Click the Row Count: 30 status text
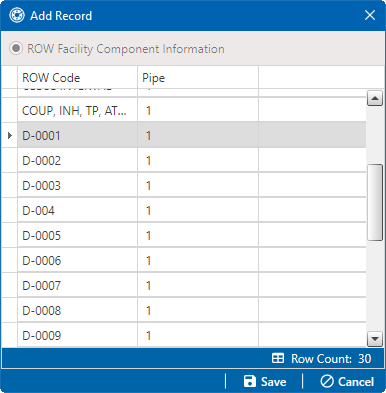The image size is (386, 393). click(x=331, y=359)
